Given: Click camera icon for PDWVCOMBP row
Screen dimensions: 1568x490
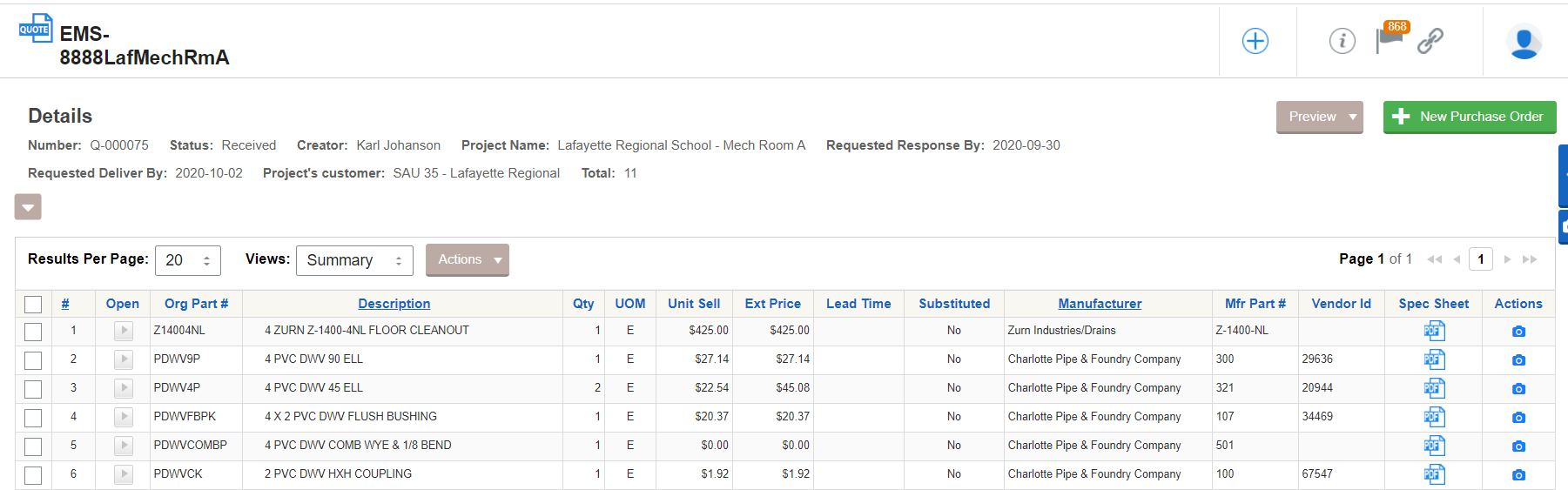Looking at the screenshot, I should [1518, 446].
